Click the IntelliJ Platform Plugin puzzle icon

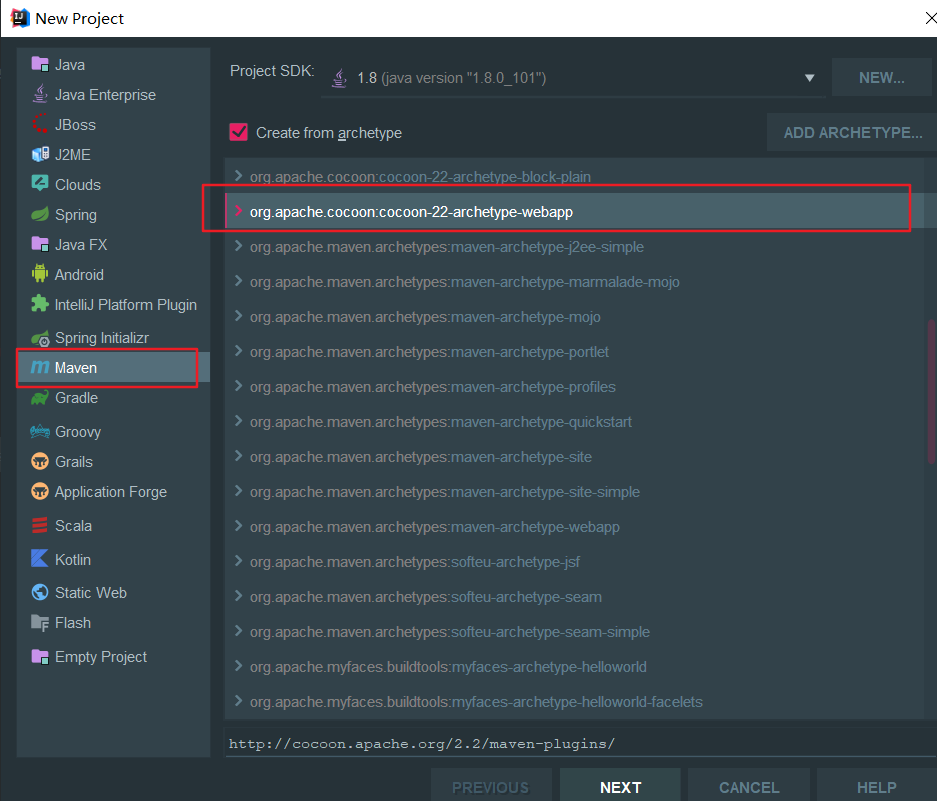click(40, 304)
